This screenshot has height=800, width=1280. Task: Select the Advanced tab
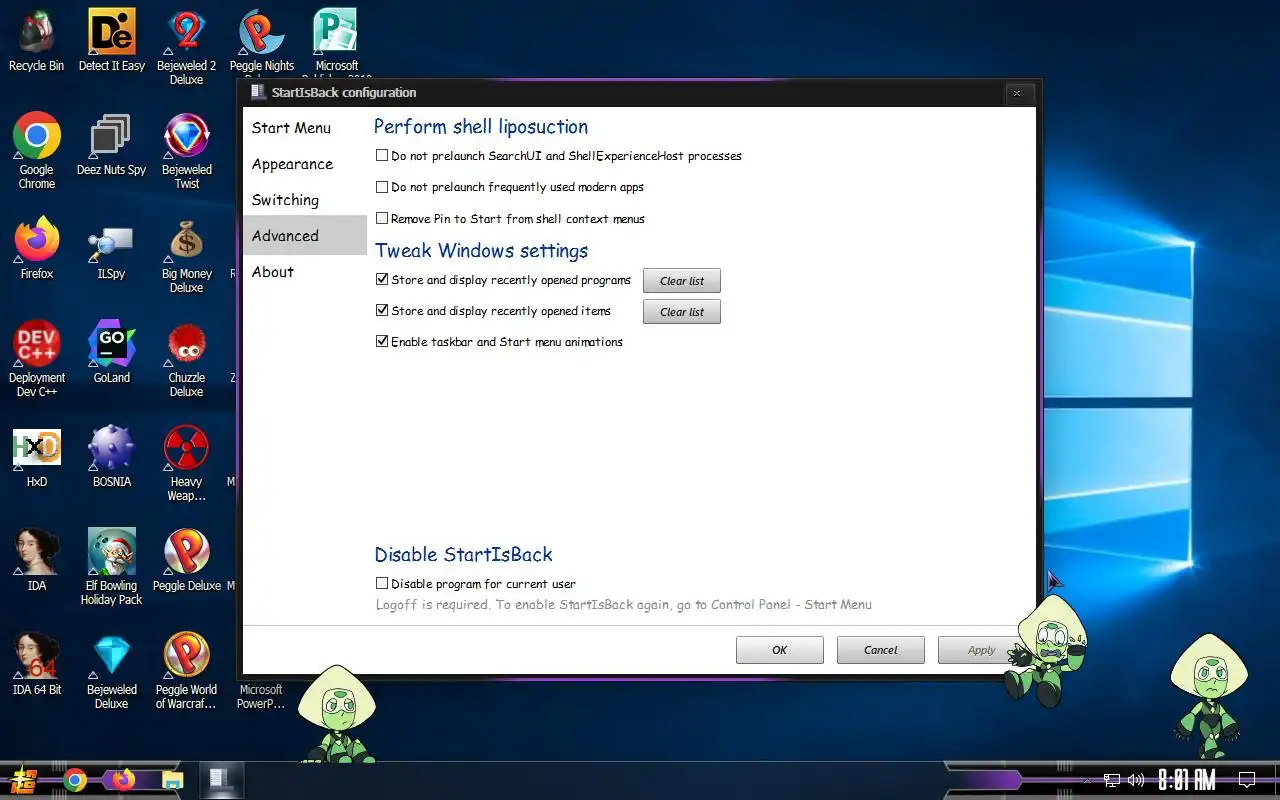[305, 236]
